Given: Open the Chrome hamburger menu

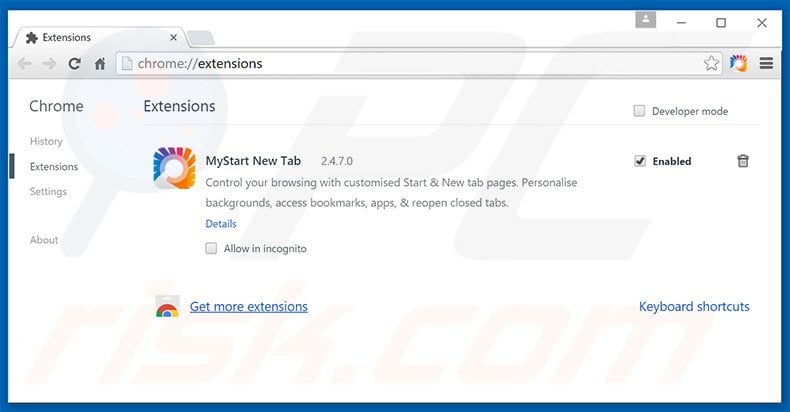Looking at the screenshot, I should 766,63.
